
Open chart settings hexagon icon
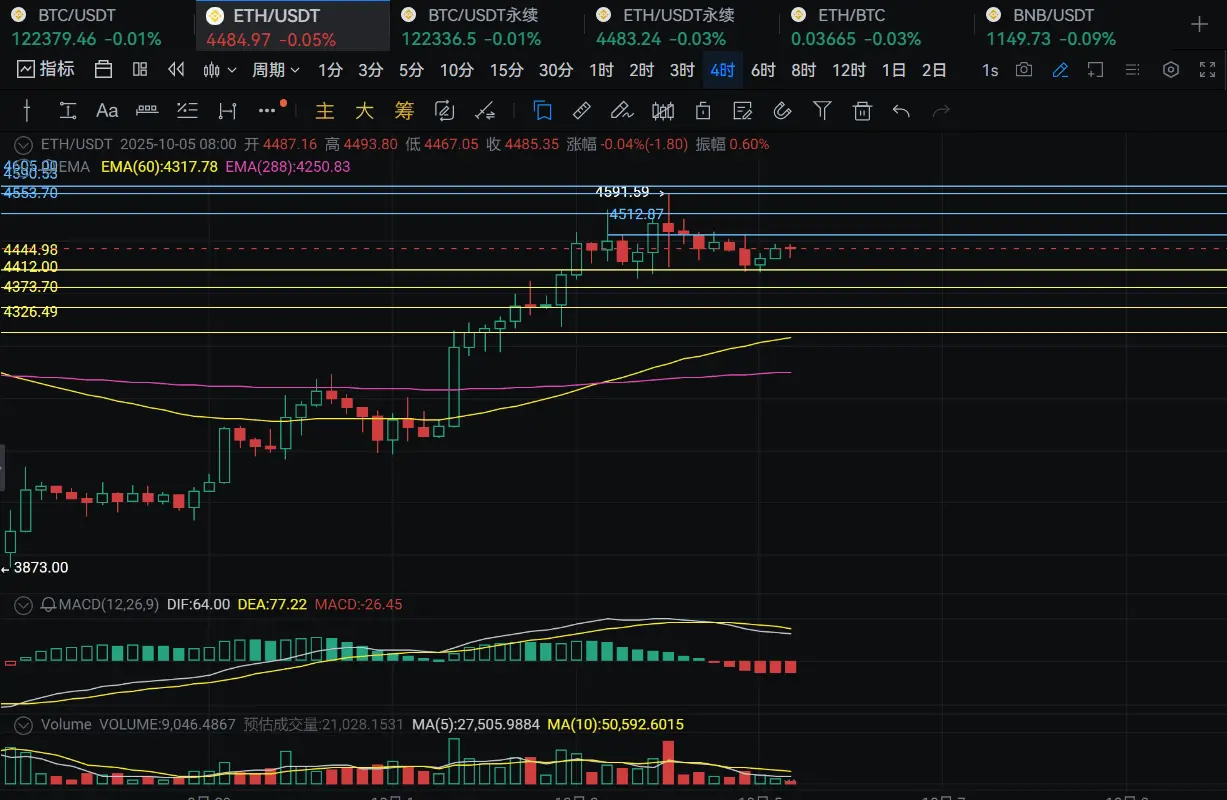[1171, 70]
